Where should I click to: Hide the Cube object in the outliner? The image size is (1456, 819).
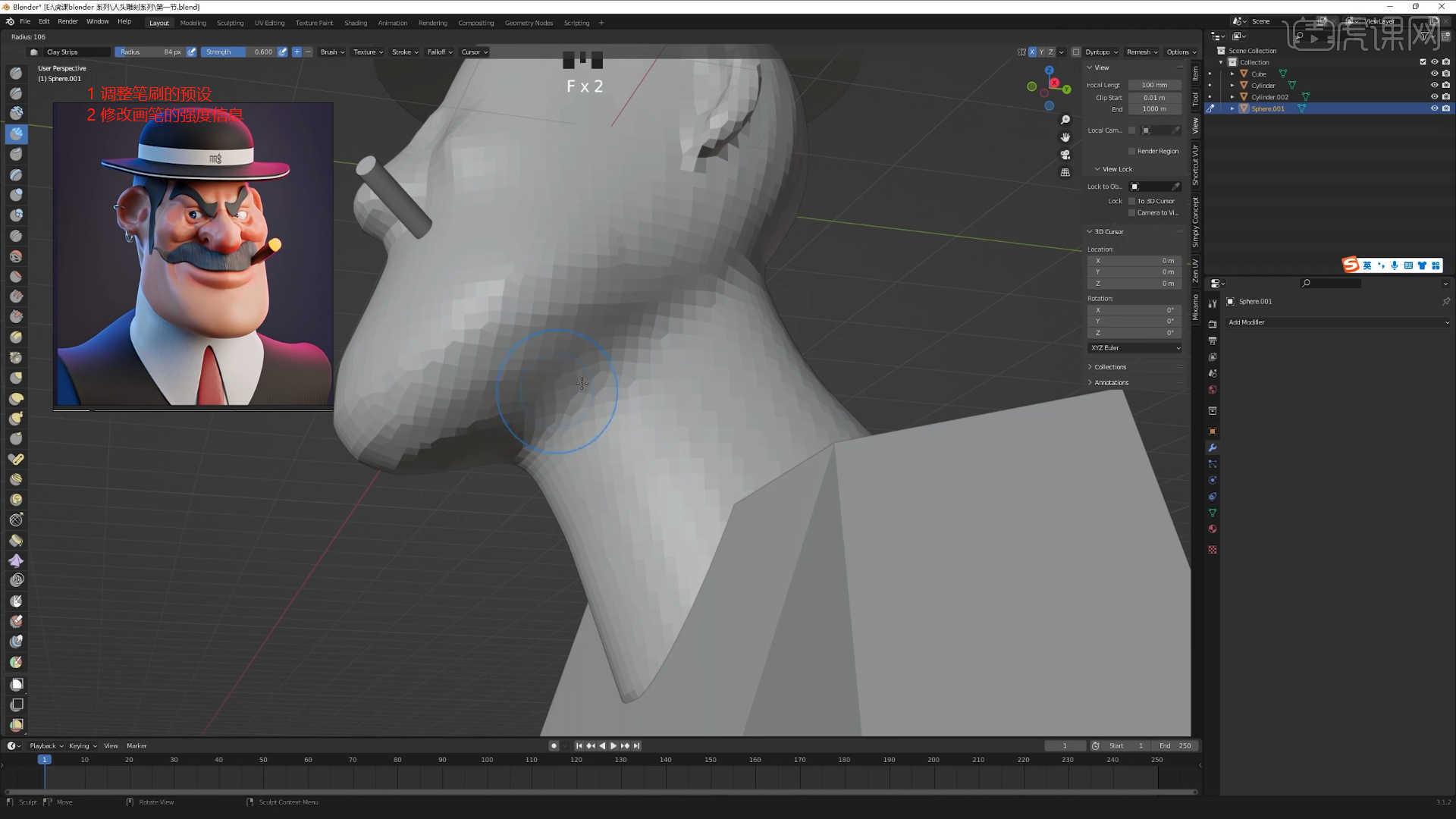point(1434,74)
